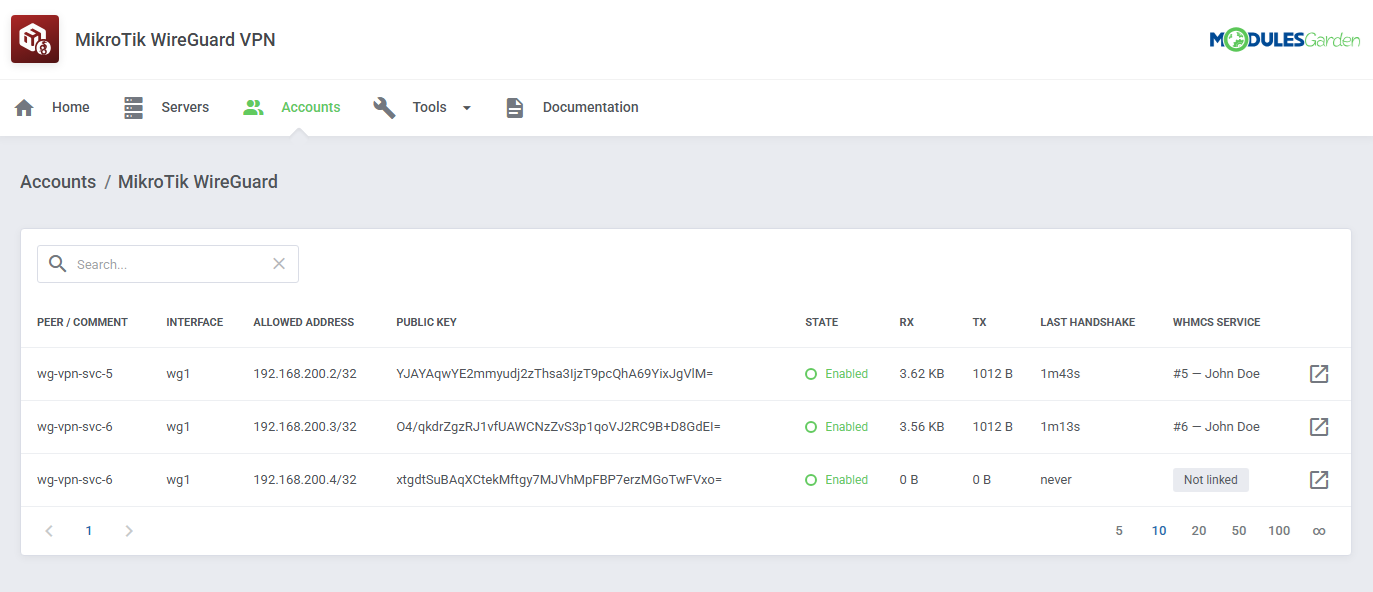1373x592 pixels.
Task: Click Enabled state in 192.168.200.4/32 row
Action: coord(837,480)
